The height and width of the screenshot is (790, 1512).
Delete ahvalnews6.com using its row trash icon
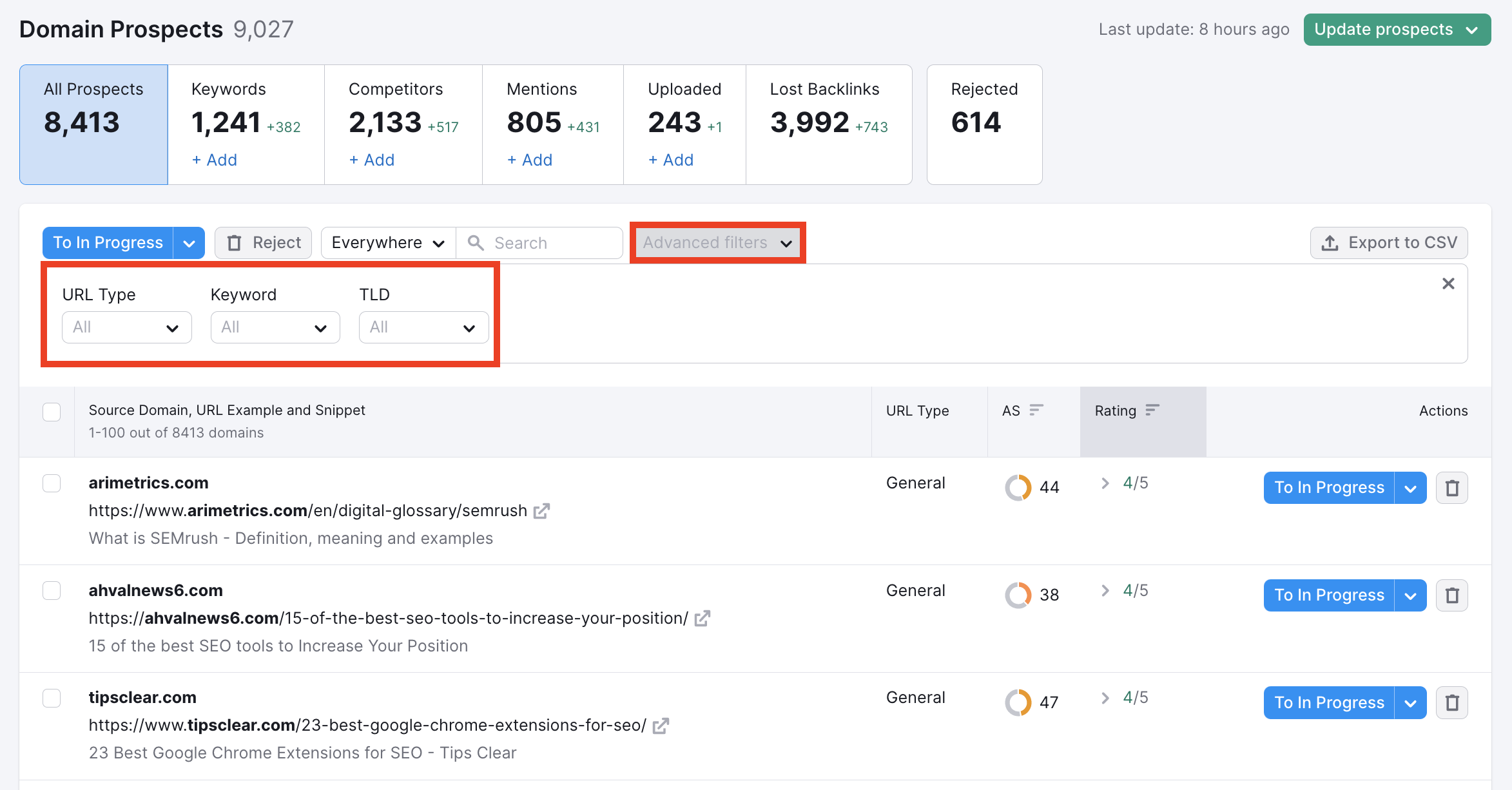[x=1451, y=595]
